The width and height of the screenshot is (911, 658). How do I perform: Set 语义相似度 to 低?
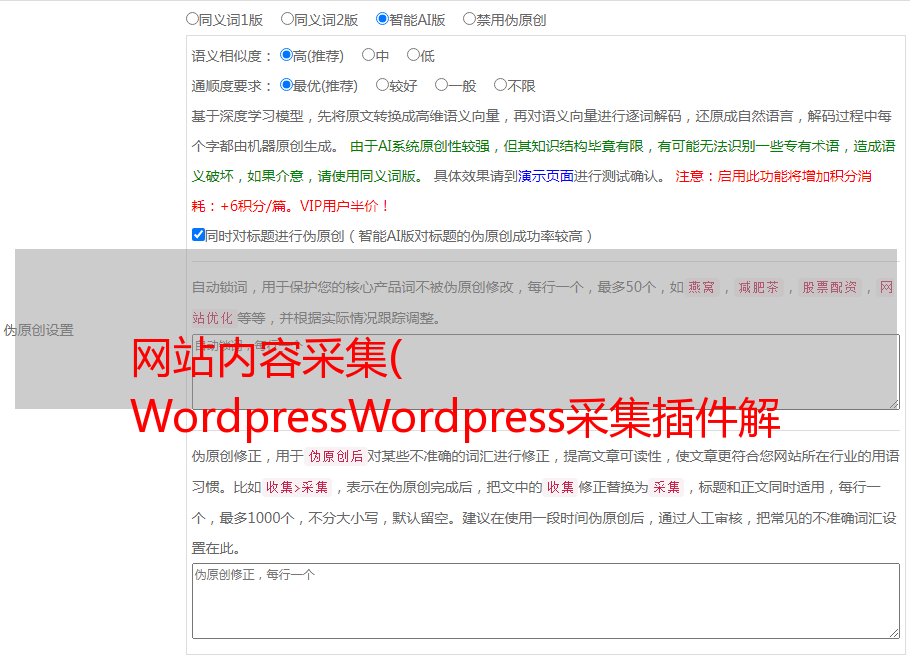click(x=413, y=55)
